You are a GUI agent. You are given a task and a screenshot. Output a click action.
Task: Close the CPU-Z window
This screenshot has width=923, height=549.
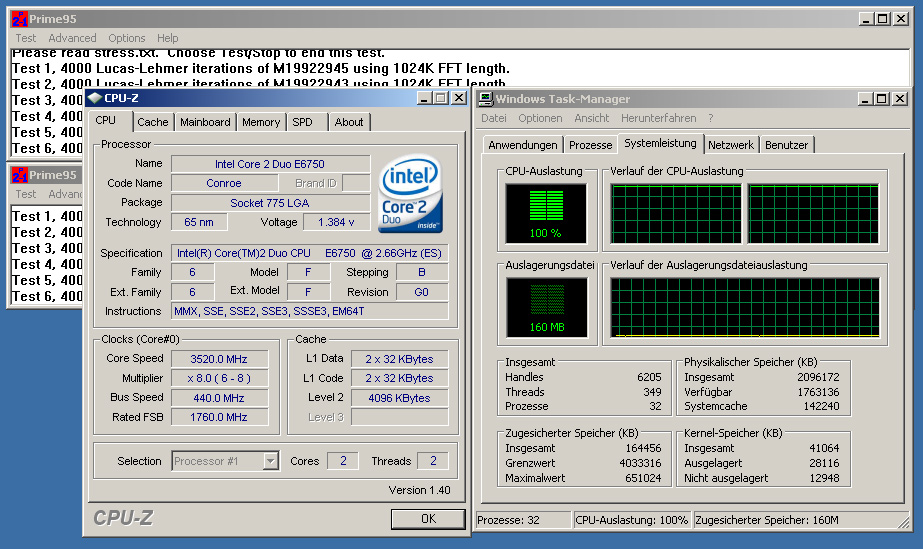[459, 98]
